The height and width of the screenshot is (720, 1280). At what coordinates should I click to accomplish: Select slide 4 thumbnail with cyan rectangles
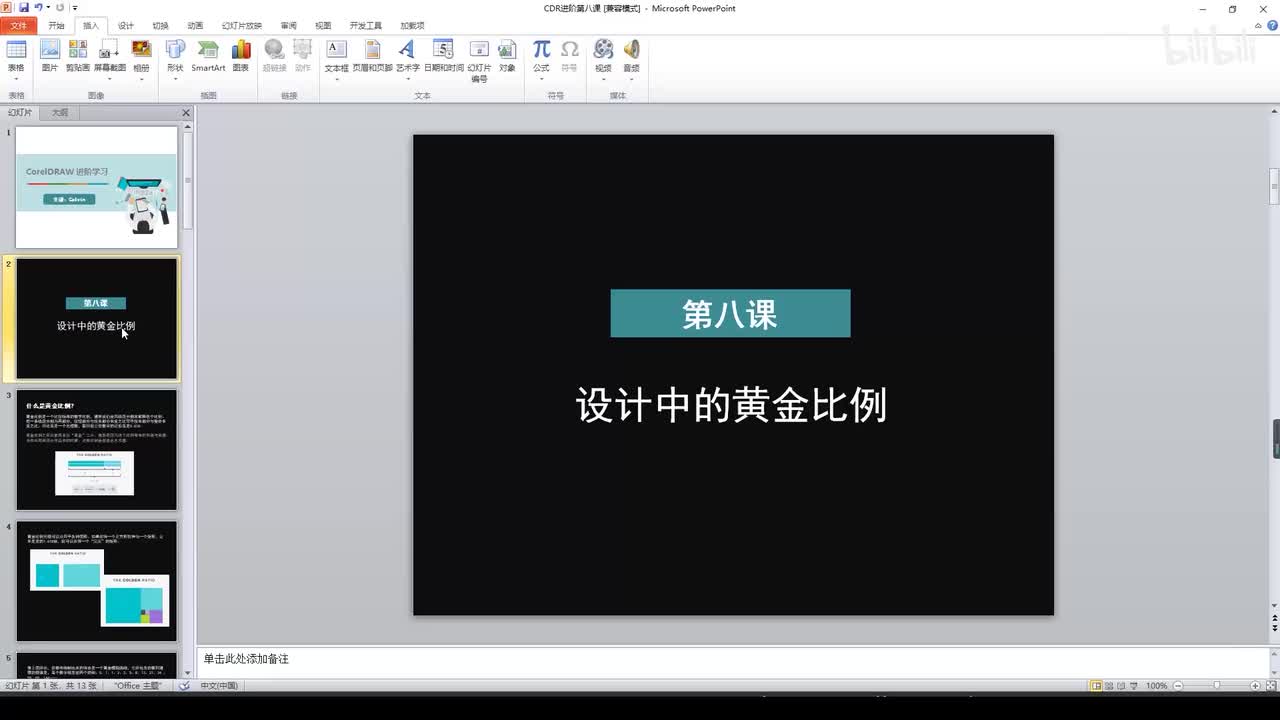96,581
